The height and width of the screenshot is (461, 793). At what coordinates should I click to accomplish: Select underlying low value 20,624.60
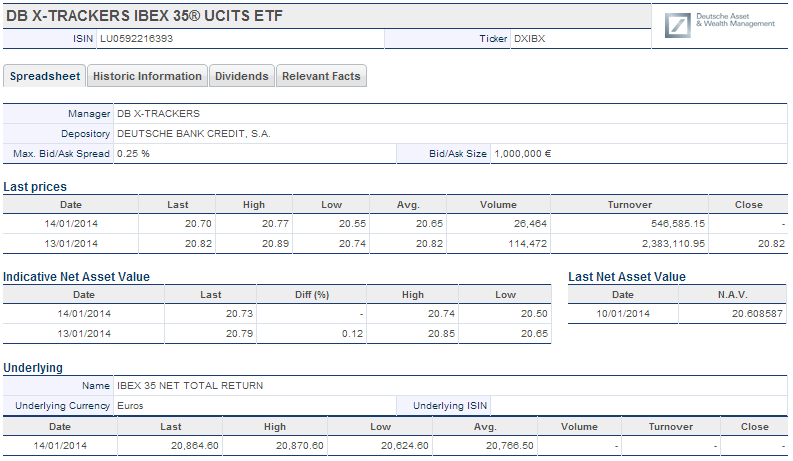click(405, 446)
